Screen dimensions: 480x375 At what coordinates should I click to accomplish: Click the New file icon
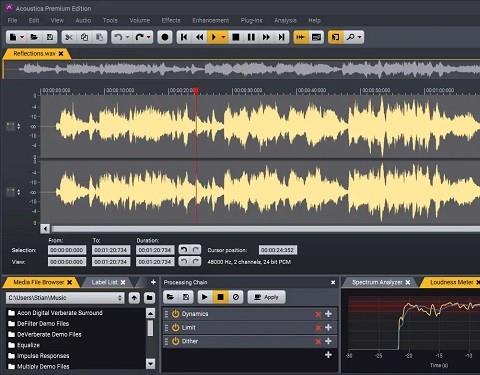(x=13, y=37)
